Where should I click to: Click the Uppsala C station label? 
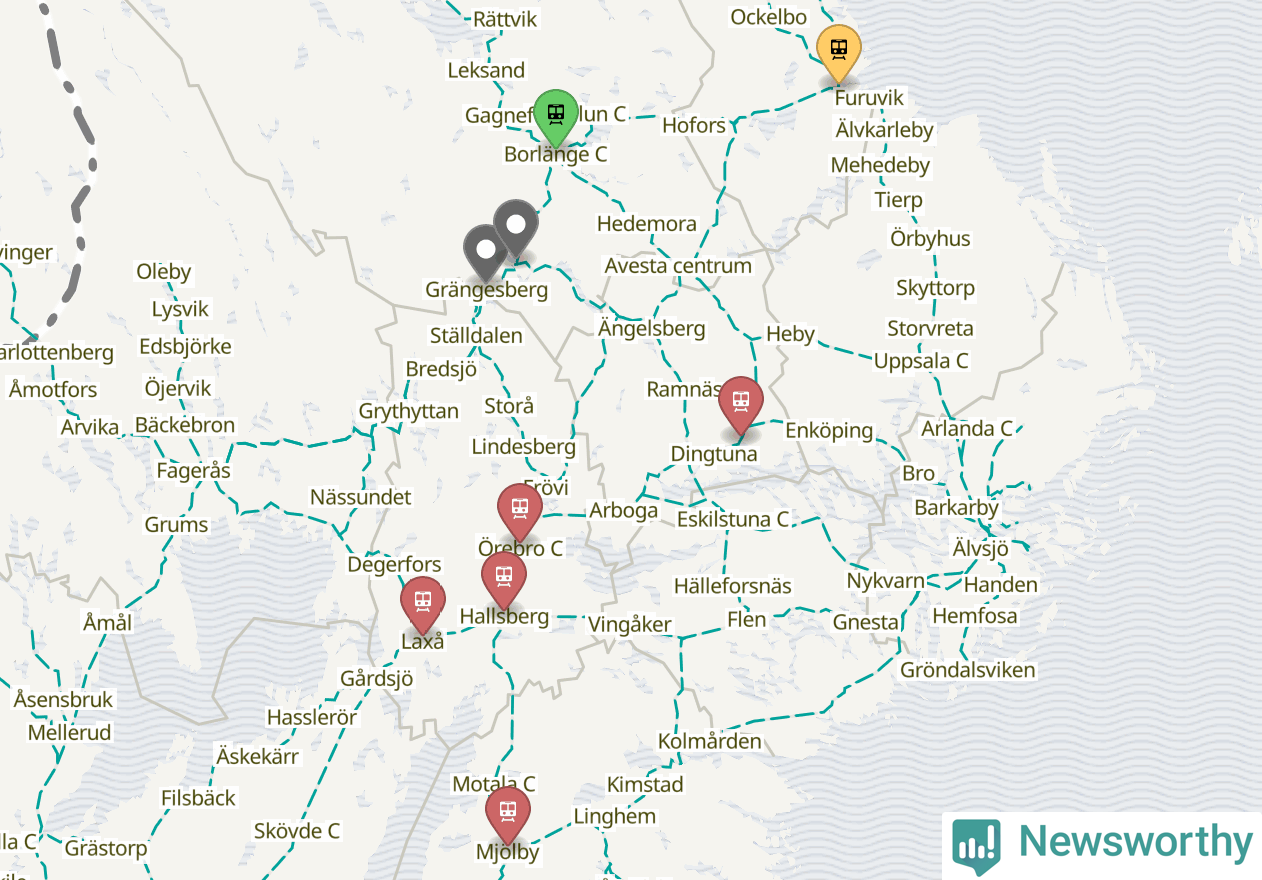921,361
